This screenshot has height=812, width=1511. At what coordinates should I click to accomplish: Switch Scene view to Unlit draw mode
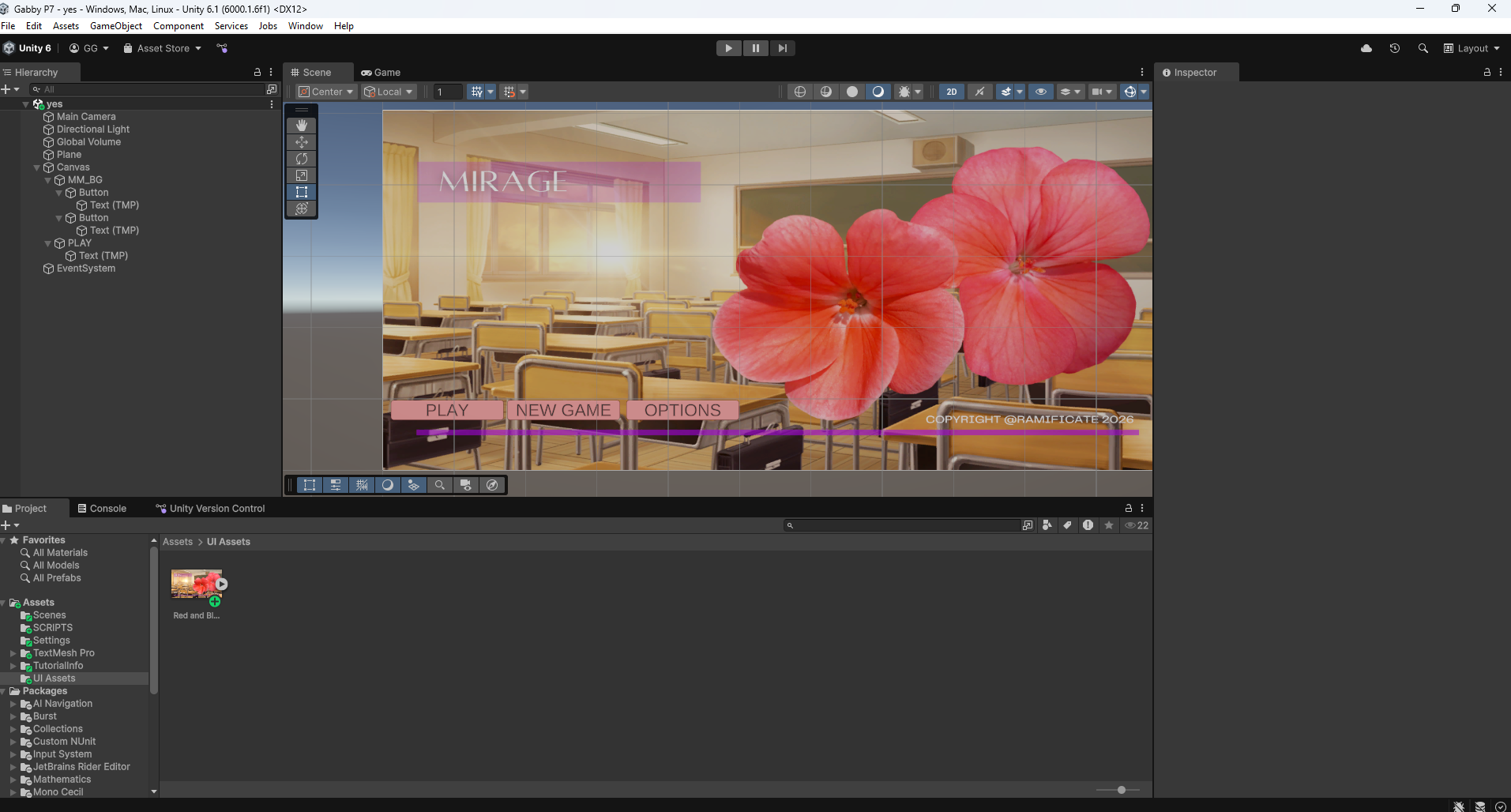click(x=852, y=92)
